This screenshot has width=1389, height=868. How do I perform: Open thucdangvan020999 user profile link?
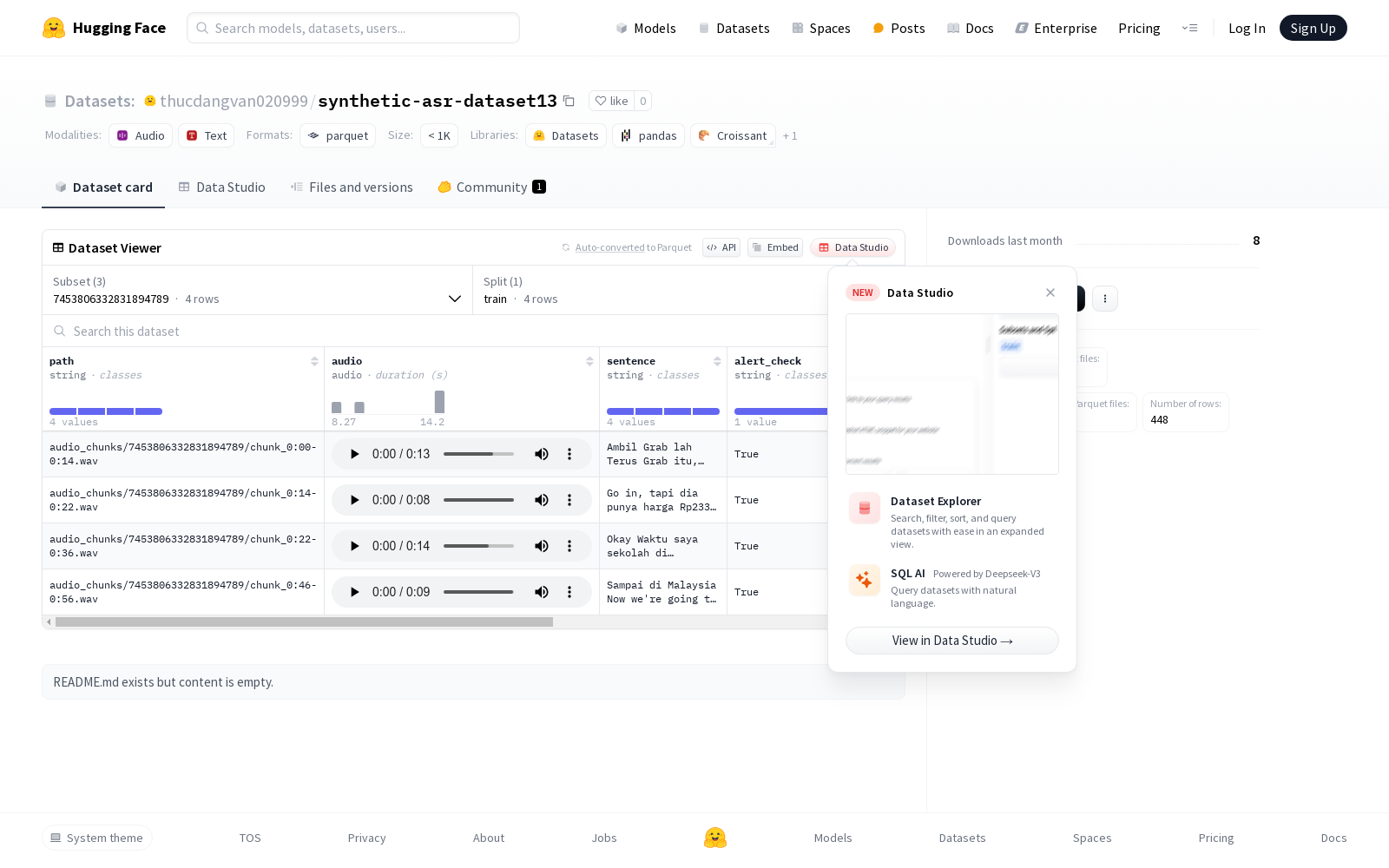coord(234,101)
